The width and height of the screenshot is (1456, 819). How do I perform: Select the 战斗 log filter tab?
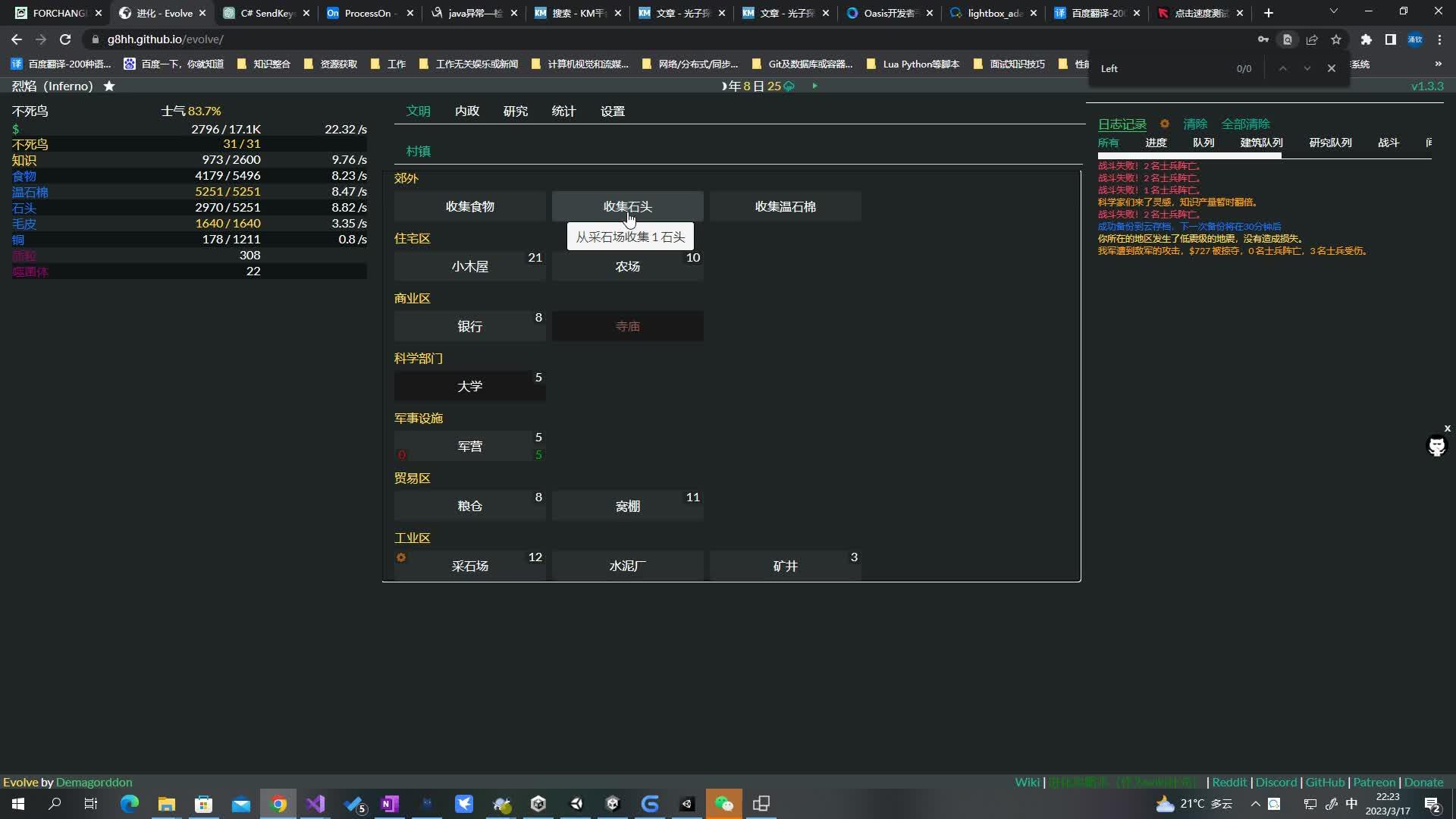[1388, 143]
